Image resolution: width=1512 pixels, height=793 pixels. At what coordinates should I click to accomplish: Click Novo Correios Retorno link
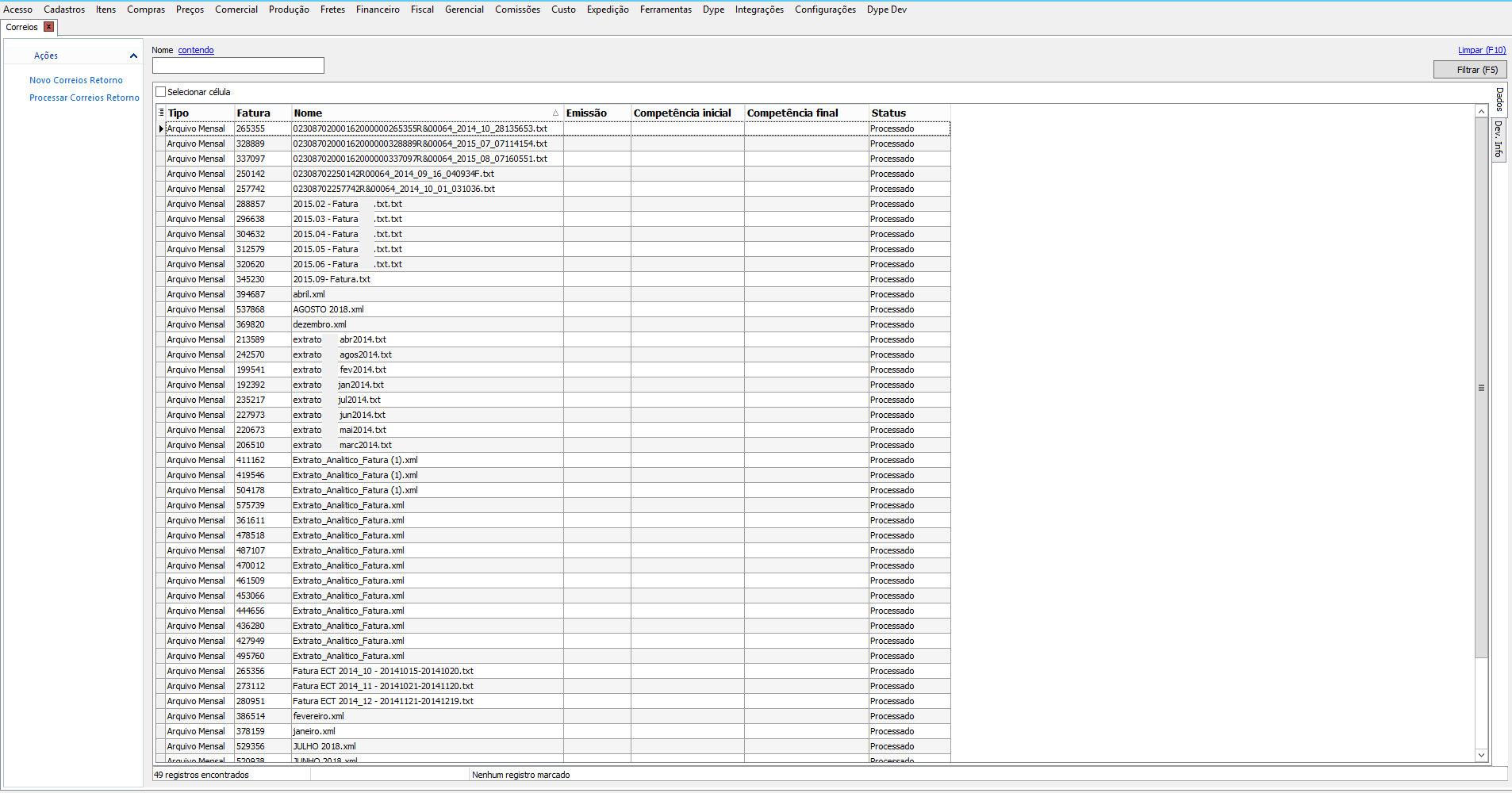tap(76, 80)
